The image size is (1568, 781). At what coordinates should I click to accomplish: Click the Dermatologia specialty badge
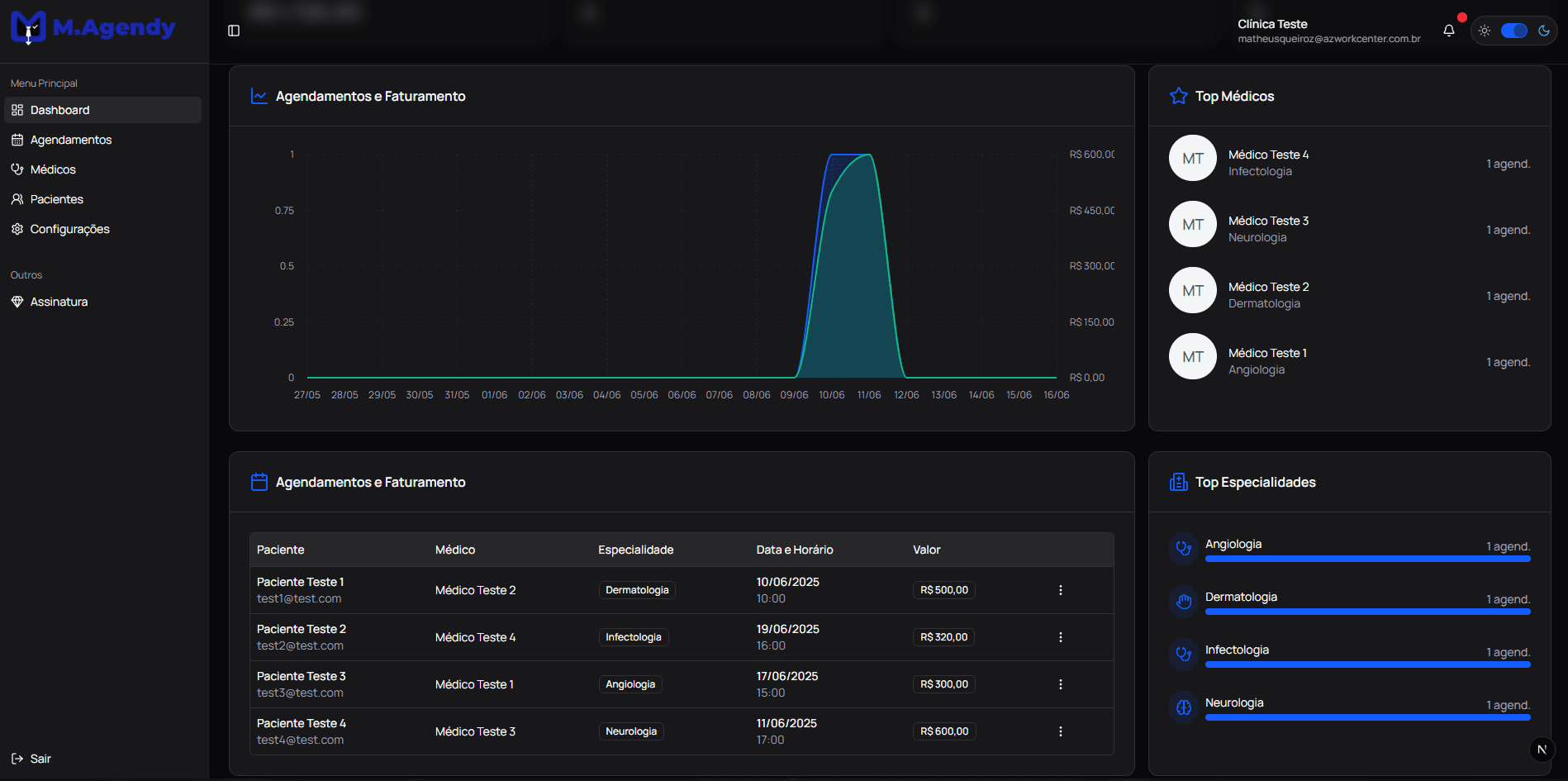click(636, 589)
